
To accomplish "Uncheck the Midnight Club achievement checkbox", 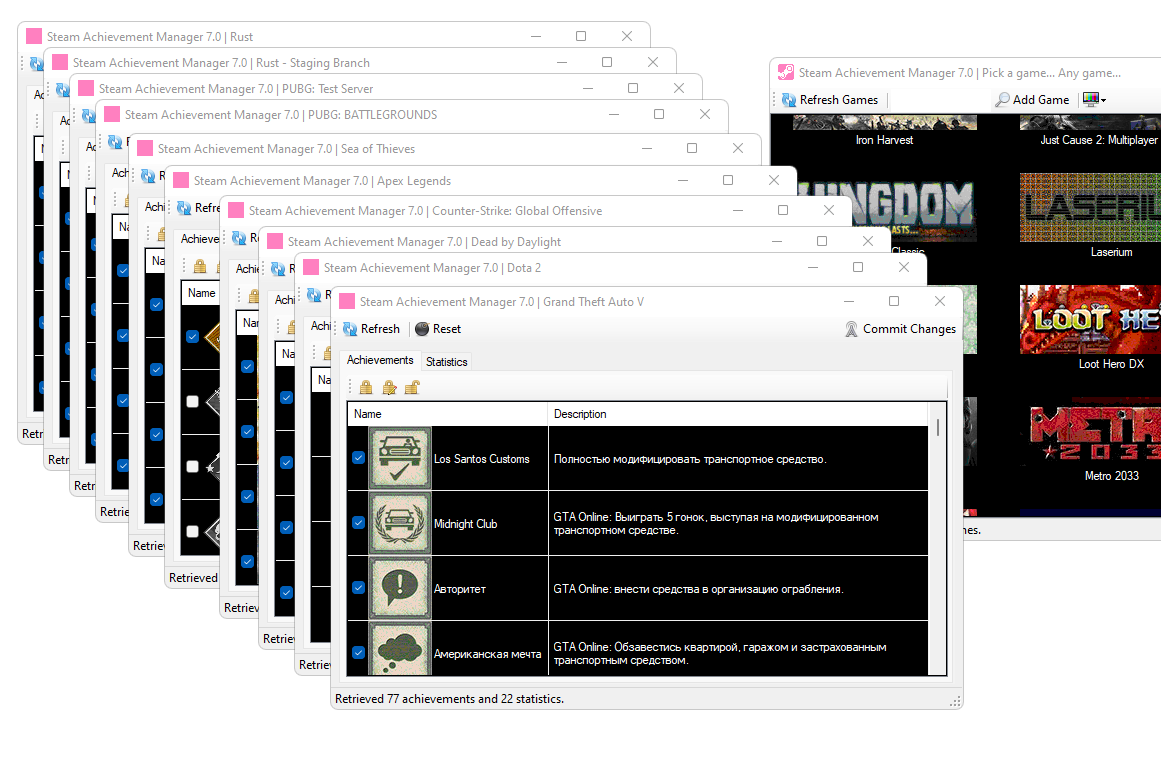I will pos(358,523).
